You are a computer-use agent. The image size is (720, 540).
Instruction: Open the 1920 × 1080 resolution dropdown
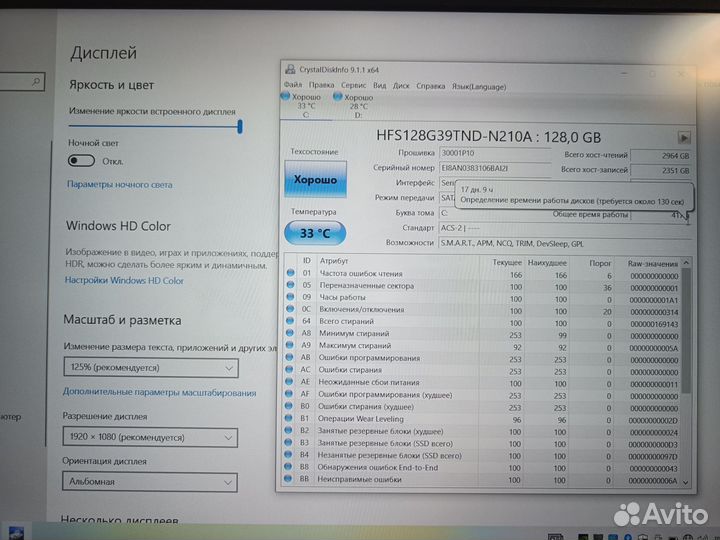[x=150, y=437]
